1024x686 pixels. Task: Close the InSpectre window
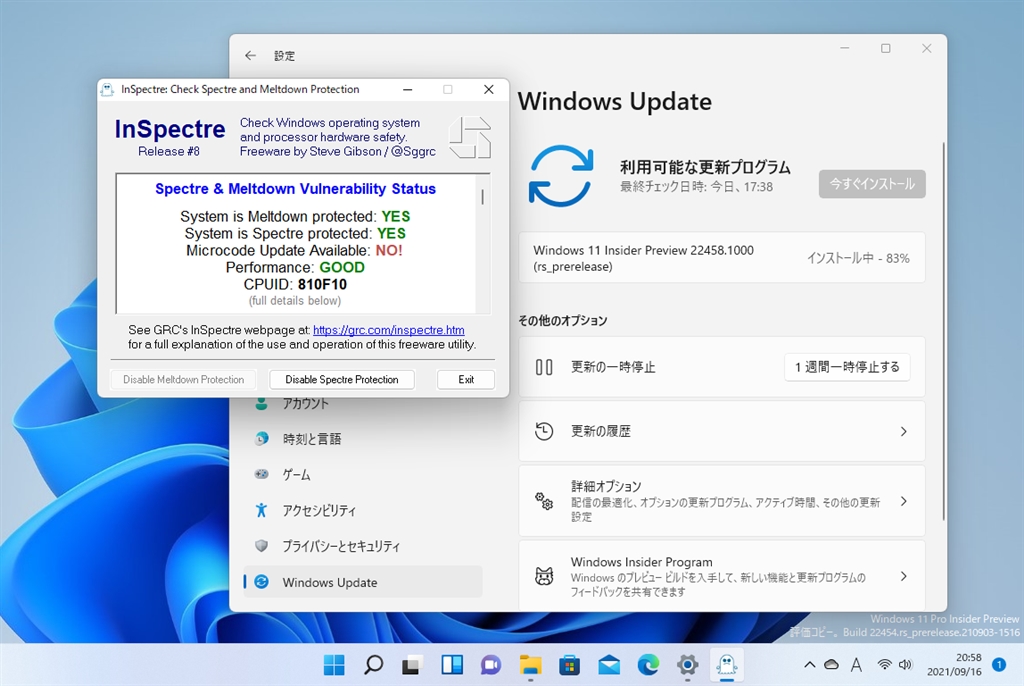point(488,90)
